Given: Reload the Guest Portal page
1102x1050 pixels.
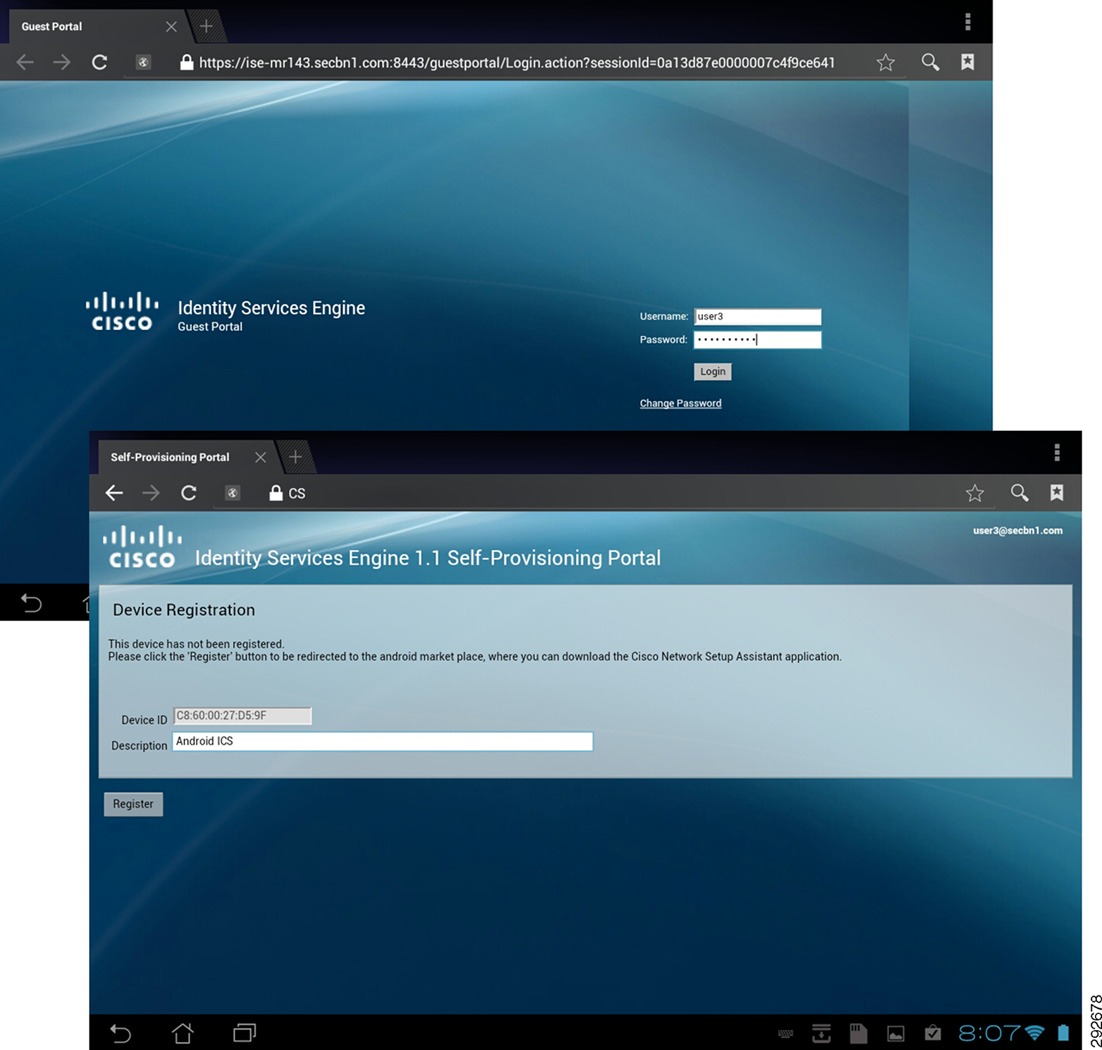Looking at the screenshot, I should [x=100, y=63].
